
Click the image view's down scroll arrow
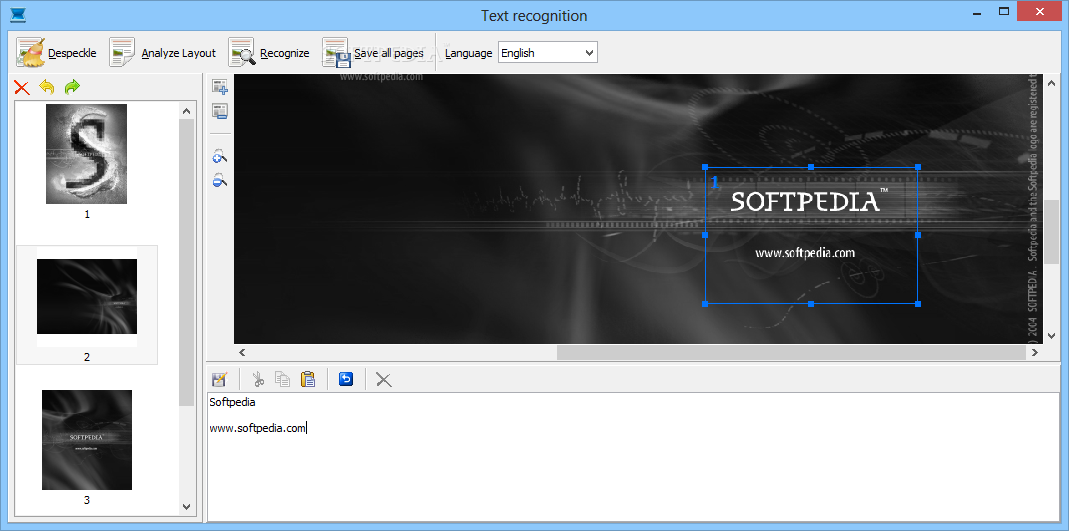[x=1051, y=336]
